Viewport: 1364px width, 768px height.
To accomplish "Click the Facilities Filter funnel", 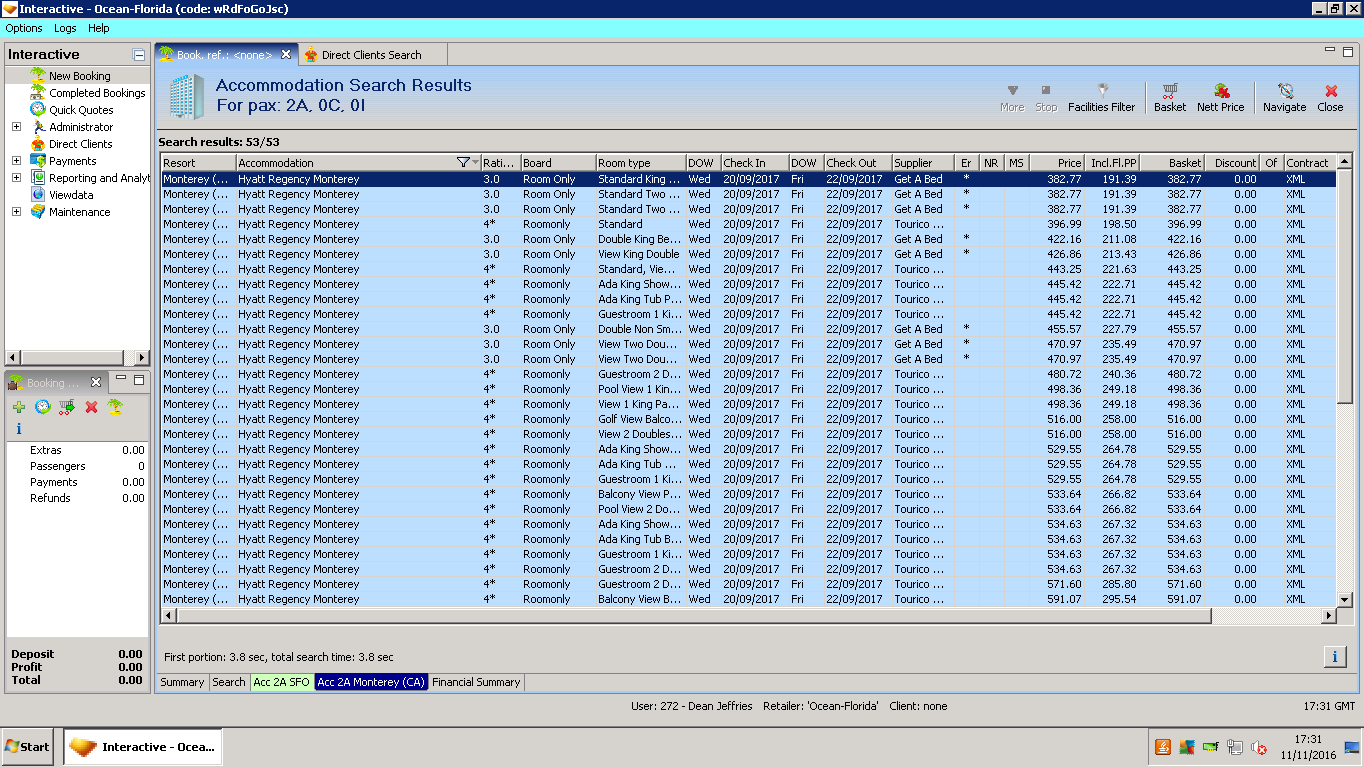I will coord(1101,92).
